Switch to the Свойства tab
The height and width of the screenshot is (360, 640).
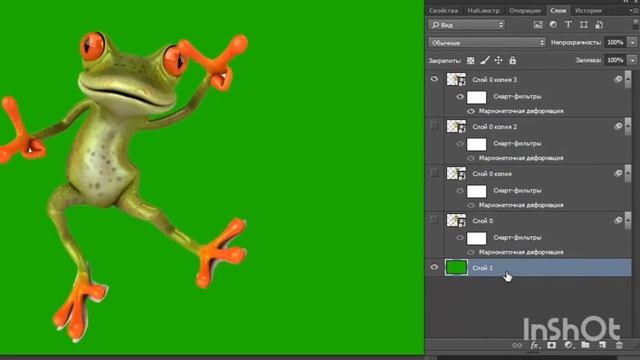coord(443,10)
